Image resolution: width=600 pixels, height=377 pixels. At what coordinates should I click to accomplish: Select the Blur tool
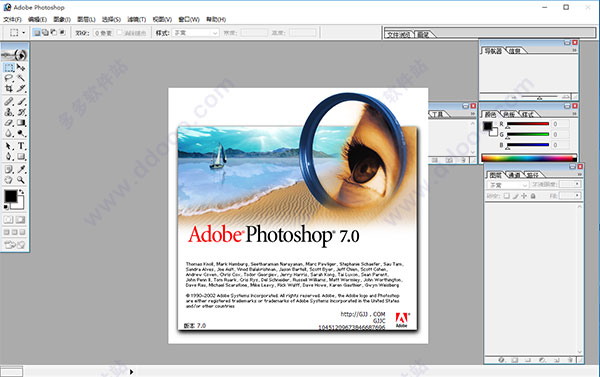(x=9, y=133)
